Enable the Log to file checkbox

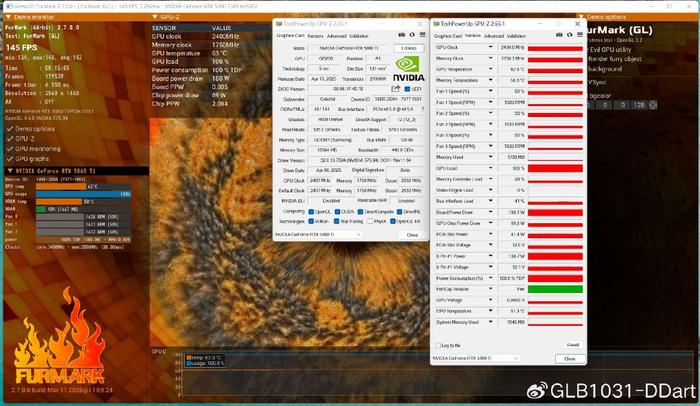click(x=438, y=346)
